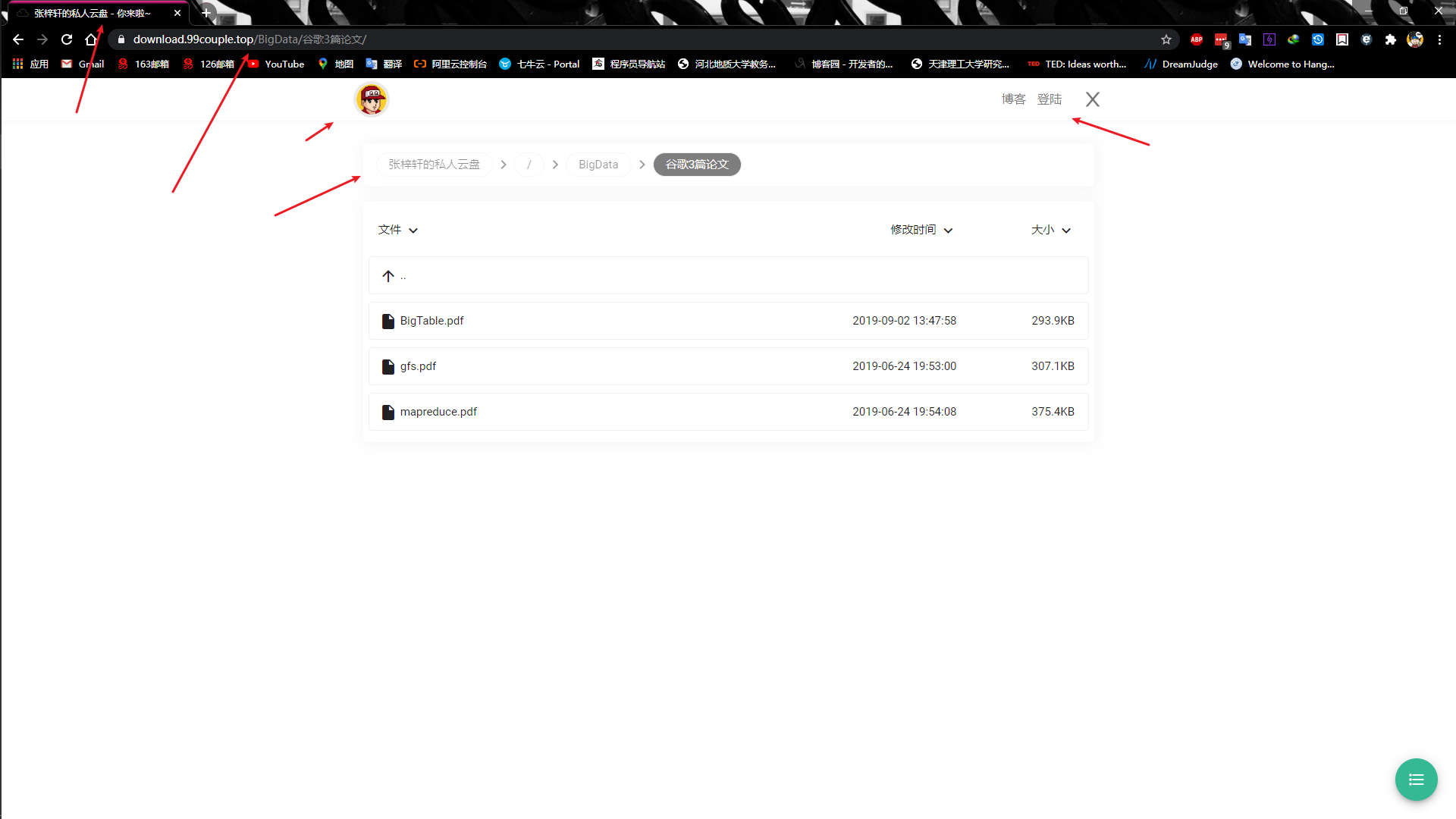The width and height of the screenshot is (1456, 819).
Task: Open the Chrome three-dot menu
Action: (x=1439, y=39)
